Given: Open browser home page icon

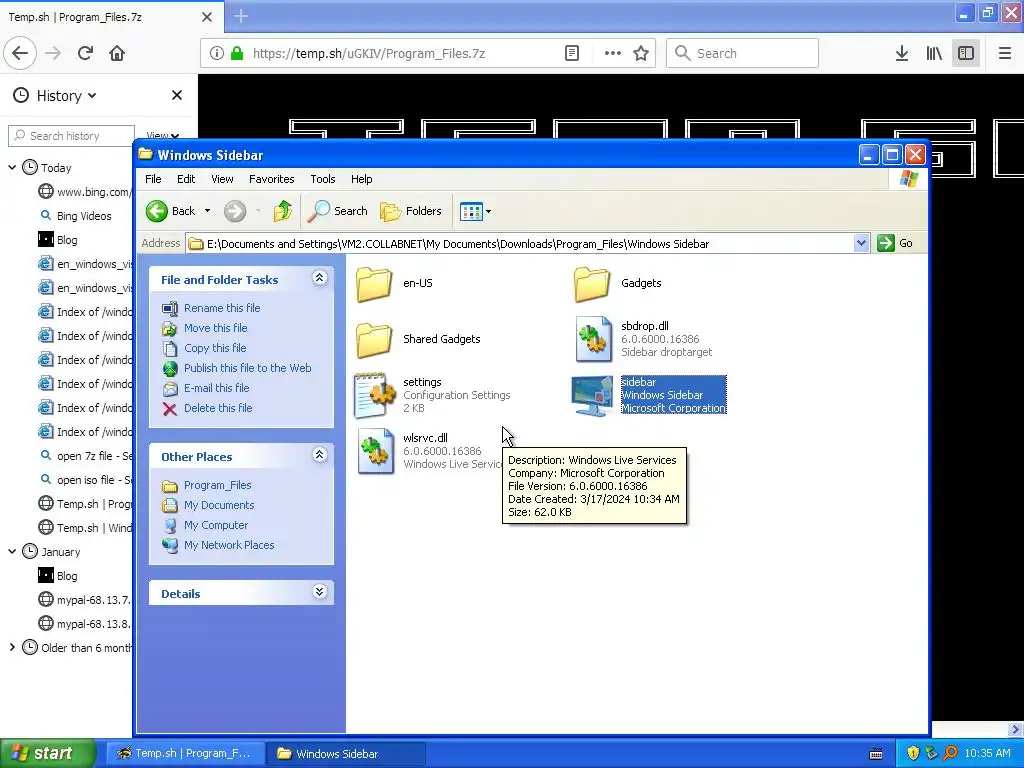Looking at the screenshot, I should pos(117,53).
